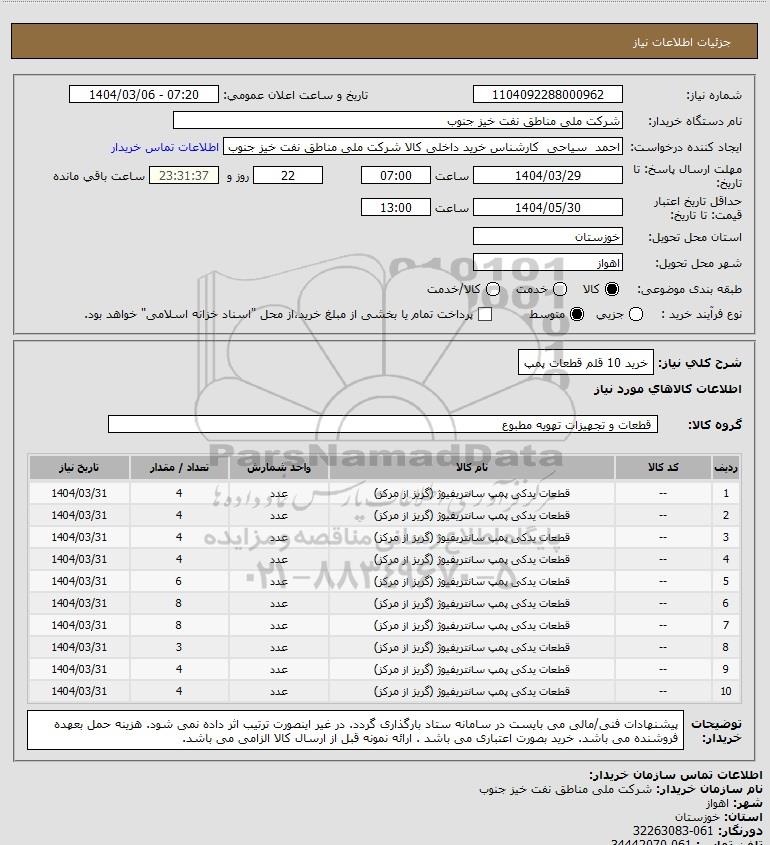This screenshot has width=770, height=845.
Task: Click the quantity 6 in row 5
Action: [178, 581]
